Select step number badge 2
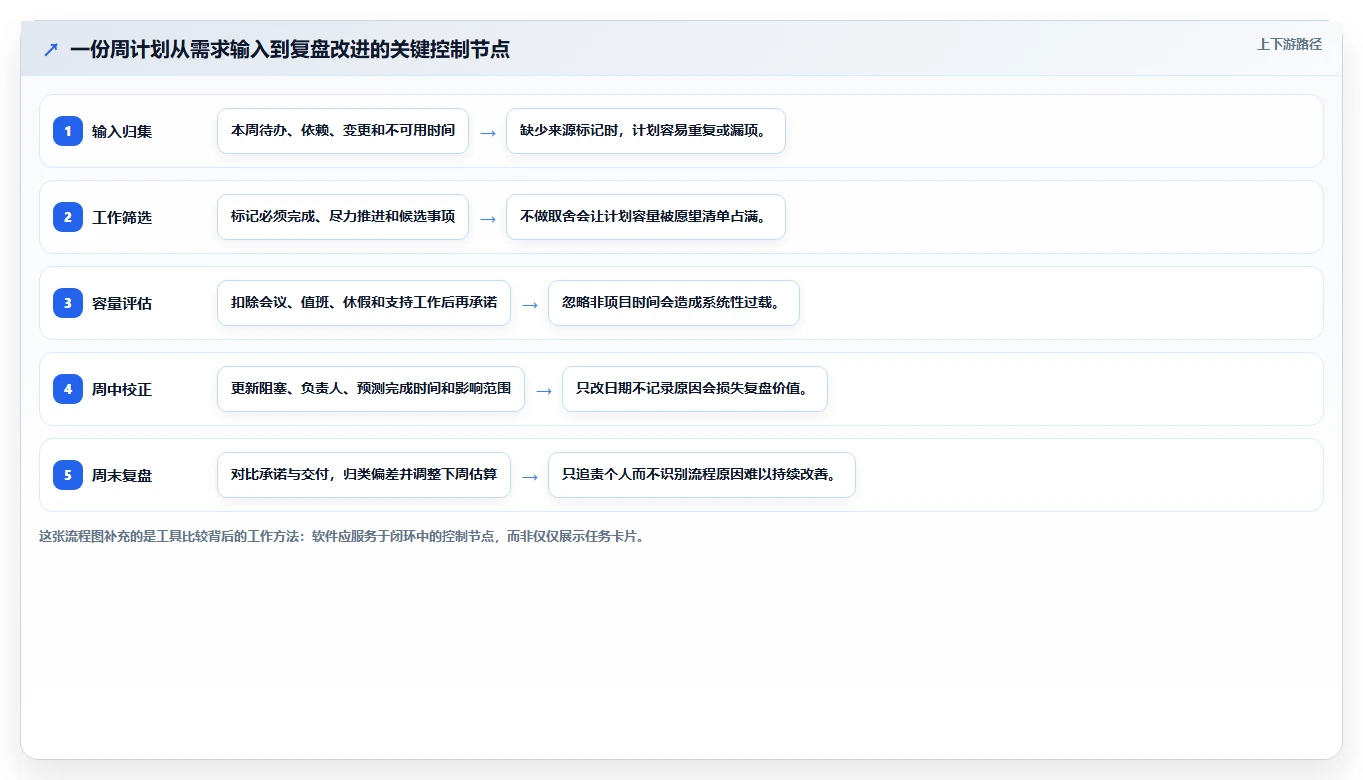The image size is (1363, 780). point(68,216)
